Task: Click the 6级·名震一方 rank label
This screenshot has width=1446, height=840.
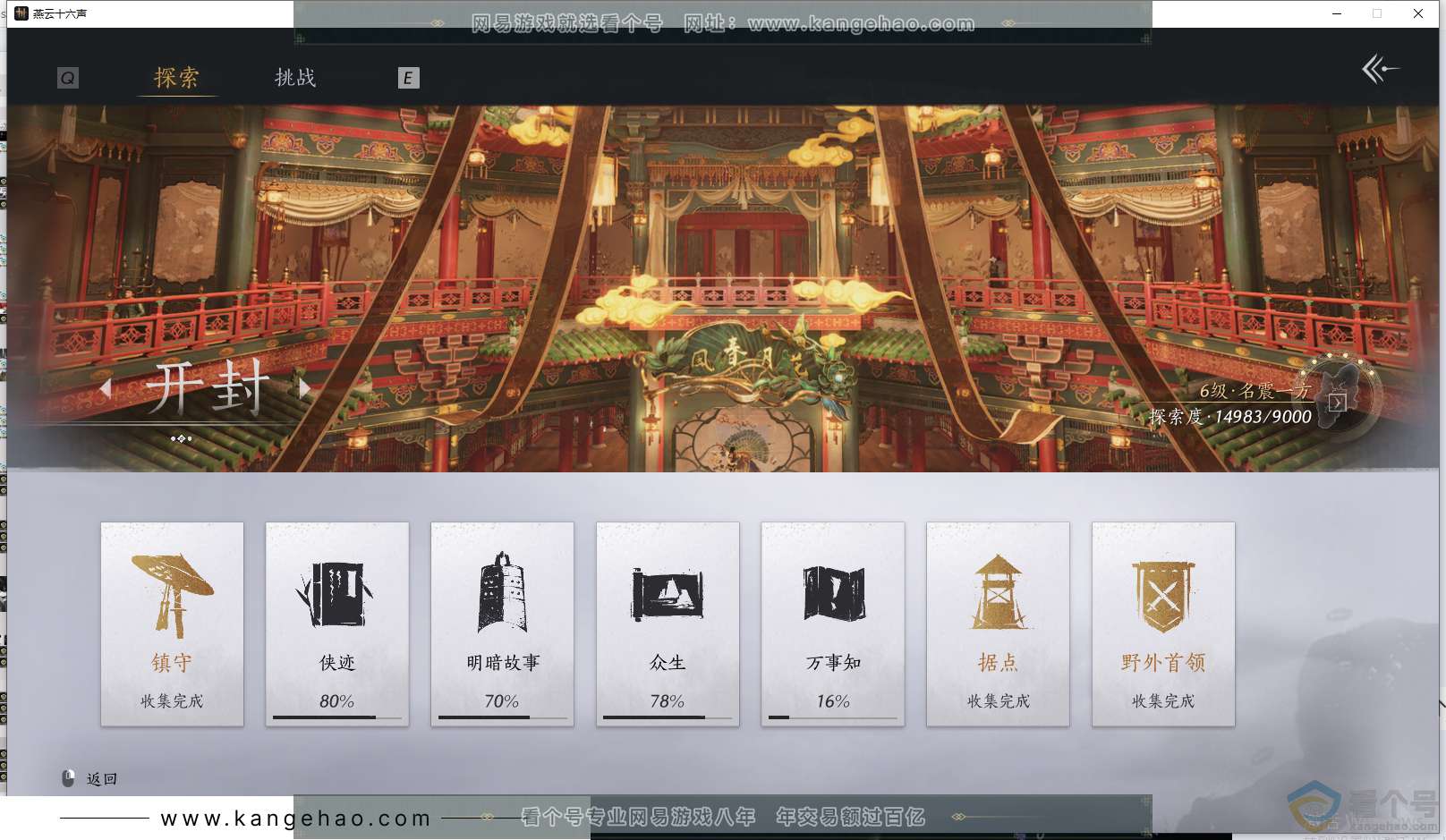Action: tap(1255, 391)
